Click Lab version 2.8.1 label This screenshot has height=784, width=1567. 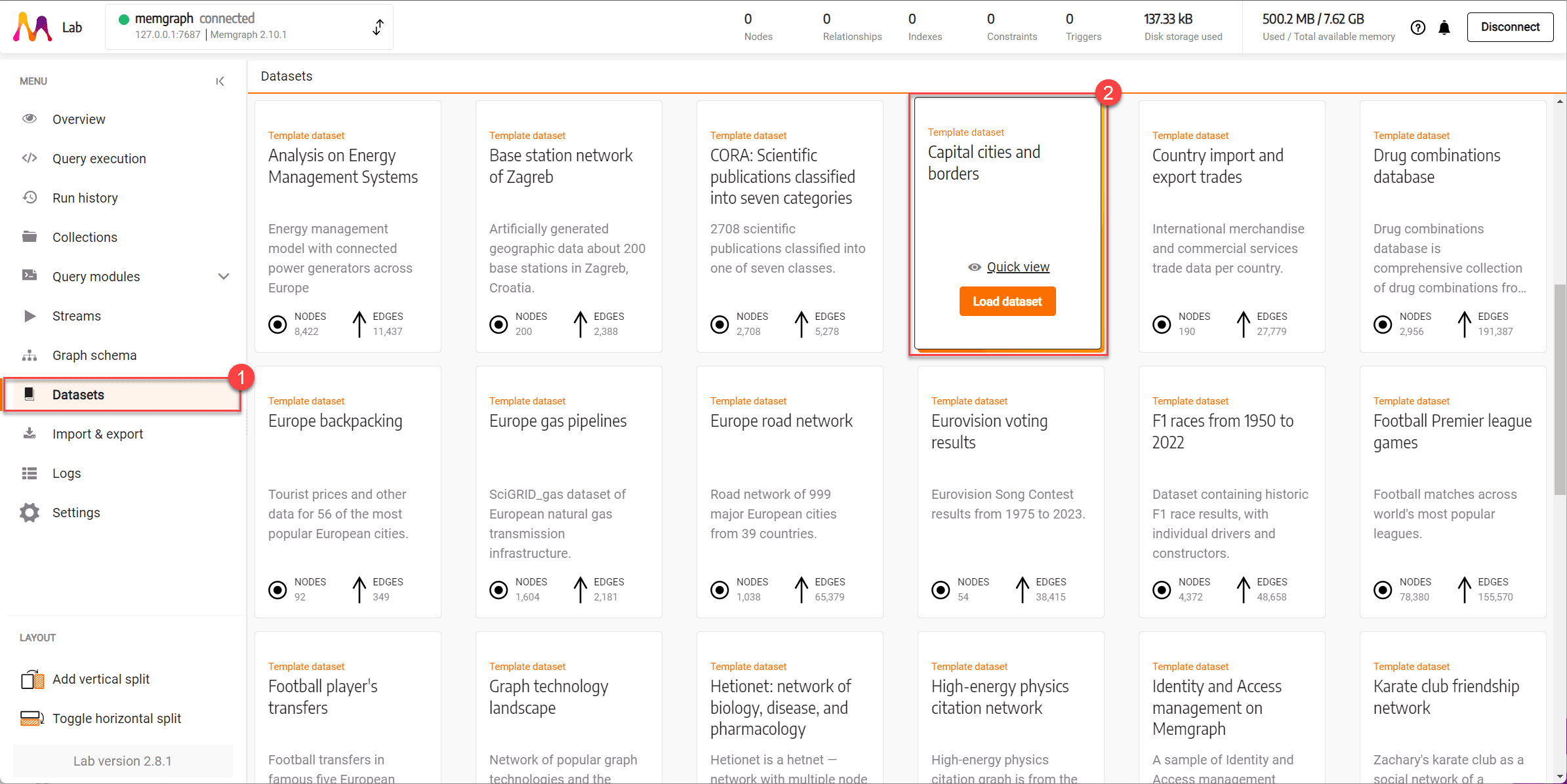tap(123, 761)
